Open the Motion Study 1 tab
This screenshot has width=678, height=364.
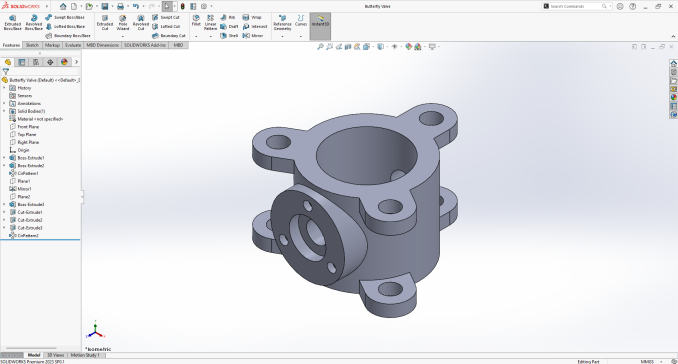[85, 355]
